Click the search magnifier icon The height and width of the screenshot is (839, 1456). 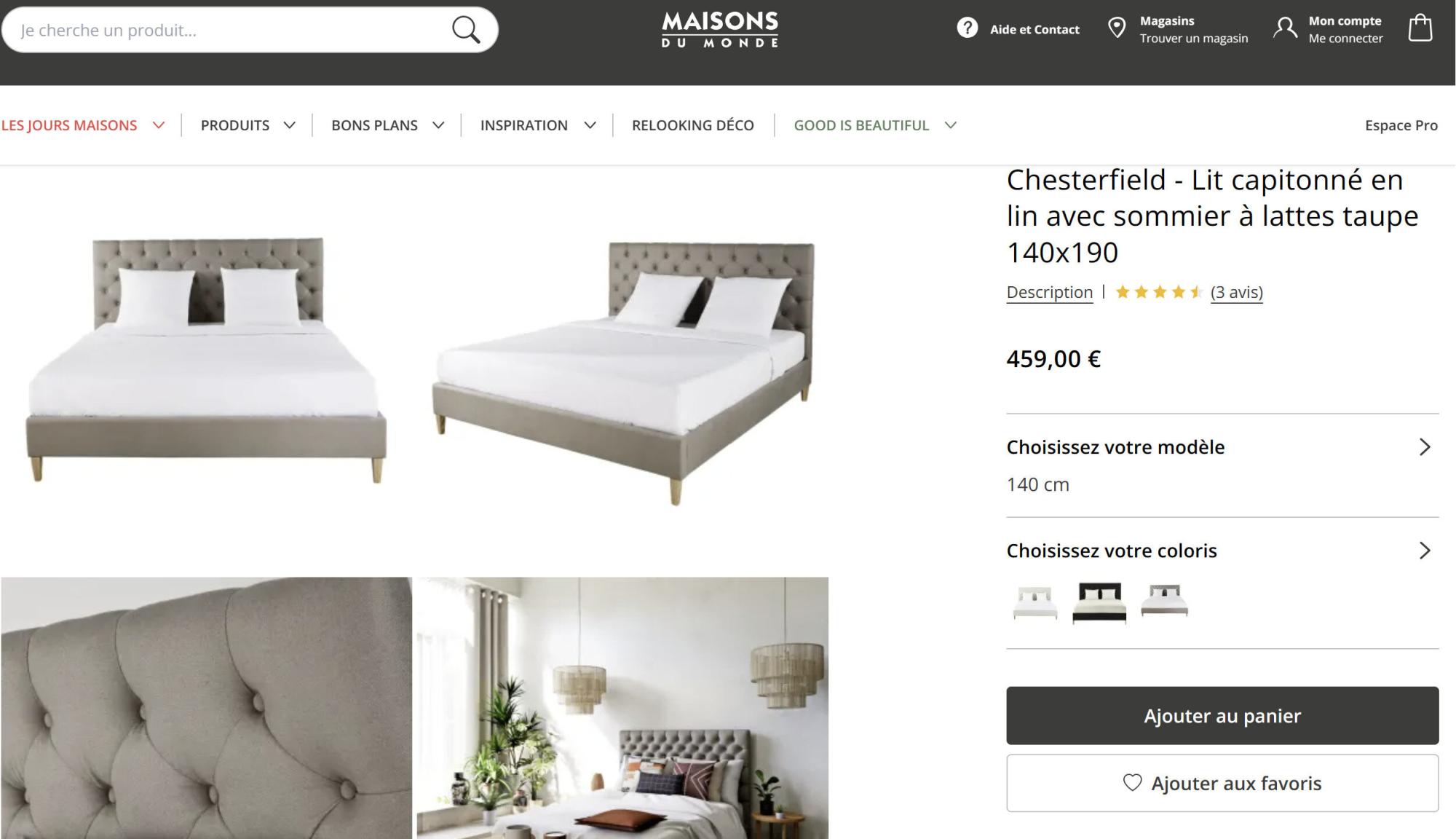click(x=466, y=30)
